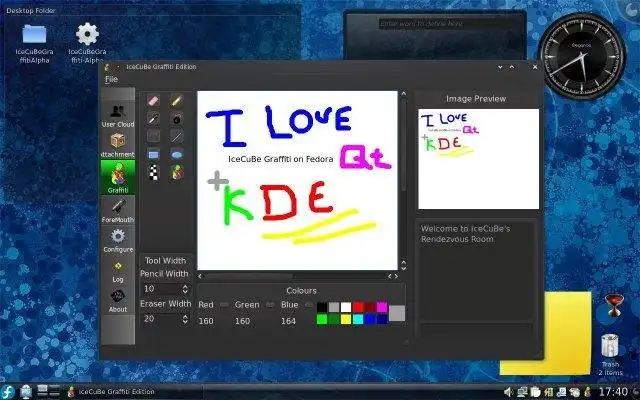The image size is (640, 400).
Task: Pick the yellow colour swatch
Action: tap(346, 319)
